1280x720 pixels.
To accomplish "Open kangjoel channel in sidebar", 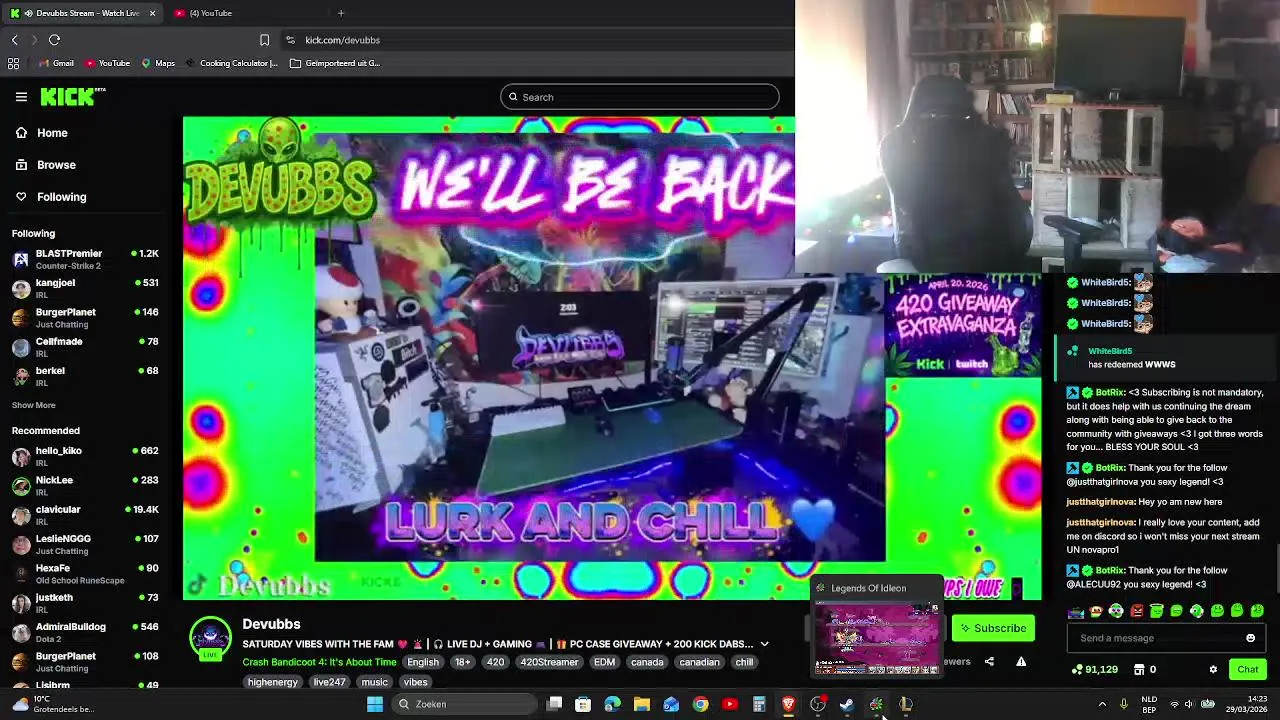I will pyautogui.click(x=85, y=288).
